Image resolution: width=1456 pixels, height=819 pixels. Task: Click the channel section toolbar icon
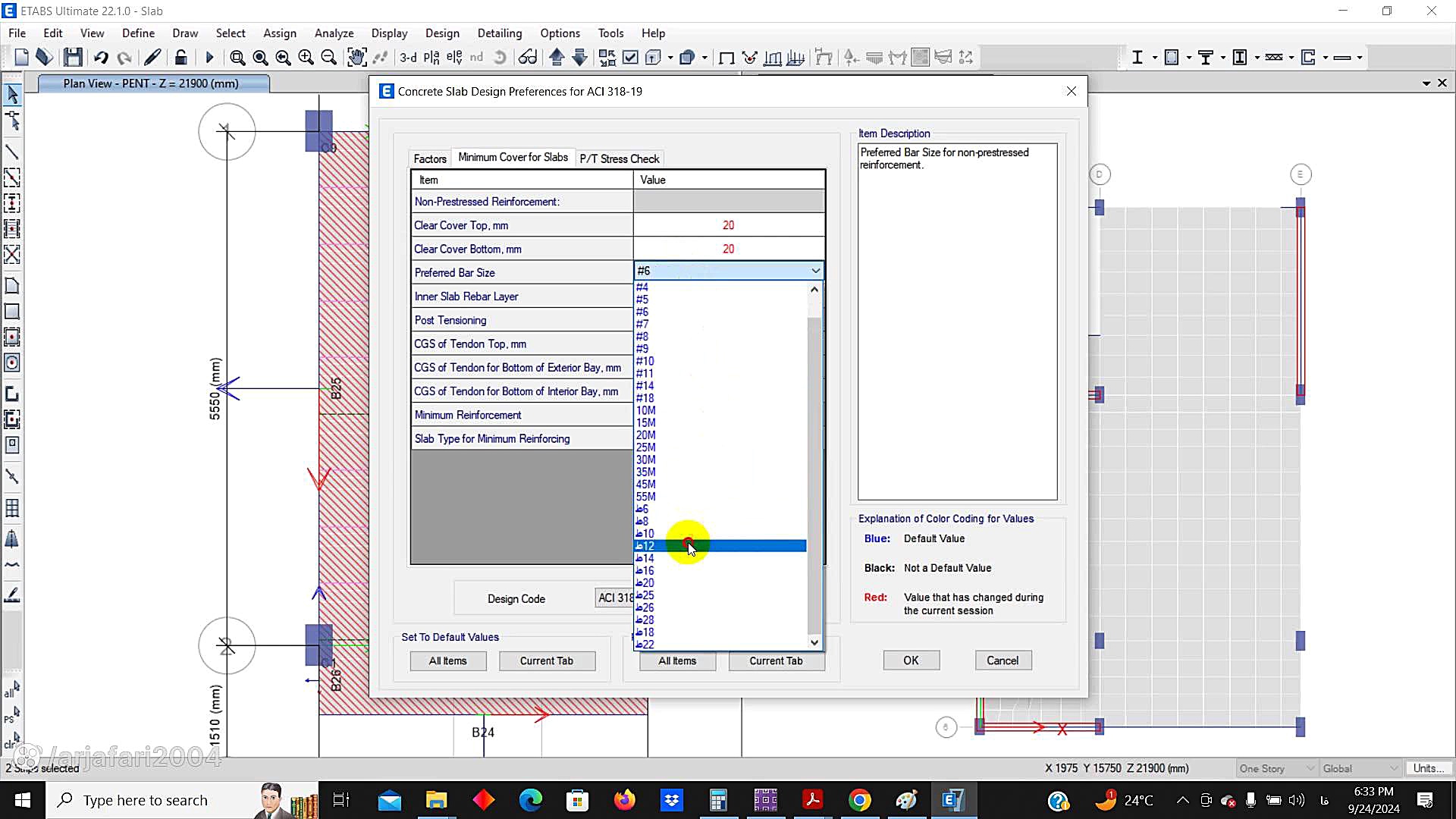1308,58
